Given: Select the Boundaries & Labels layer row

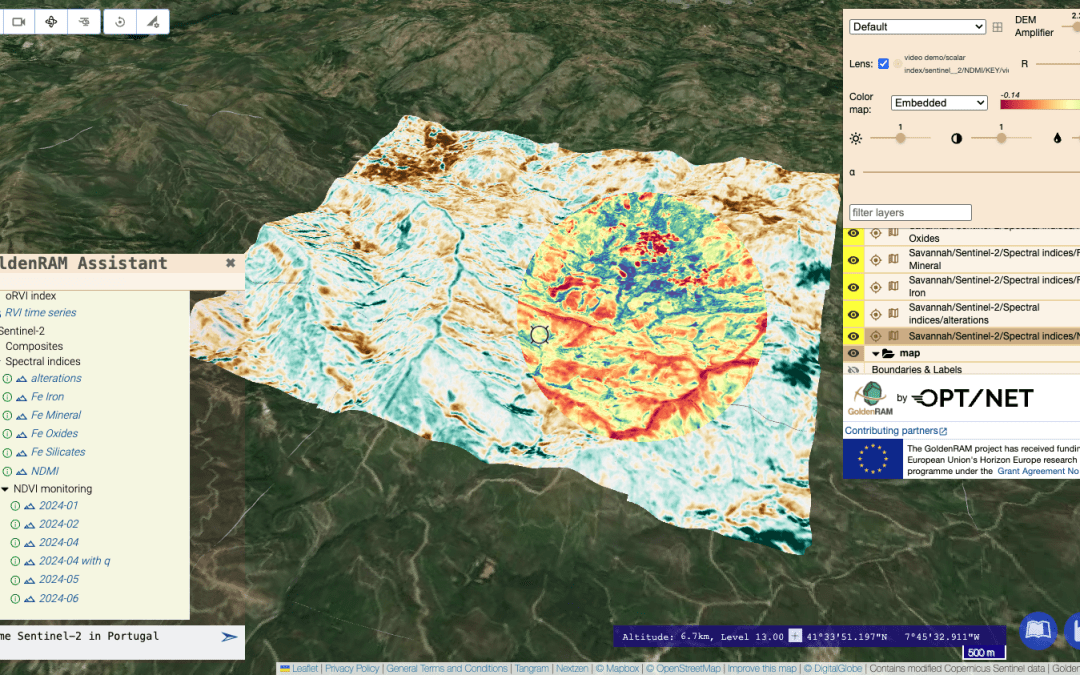Looking at the screenshot, I should pyautogui.click(x=962, y=370).
